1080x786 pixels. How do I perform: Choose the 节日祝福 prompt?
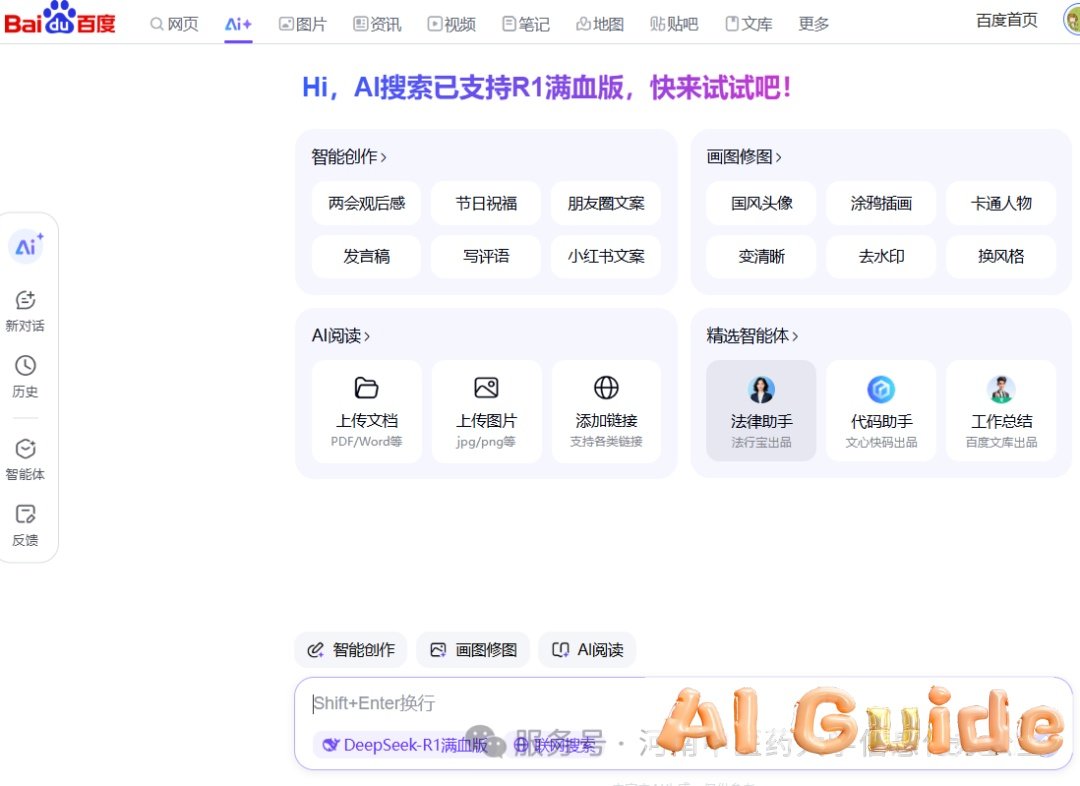point(486,203)
